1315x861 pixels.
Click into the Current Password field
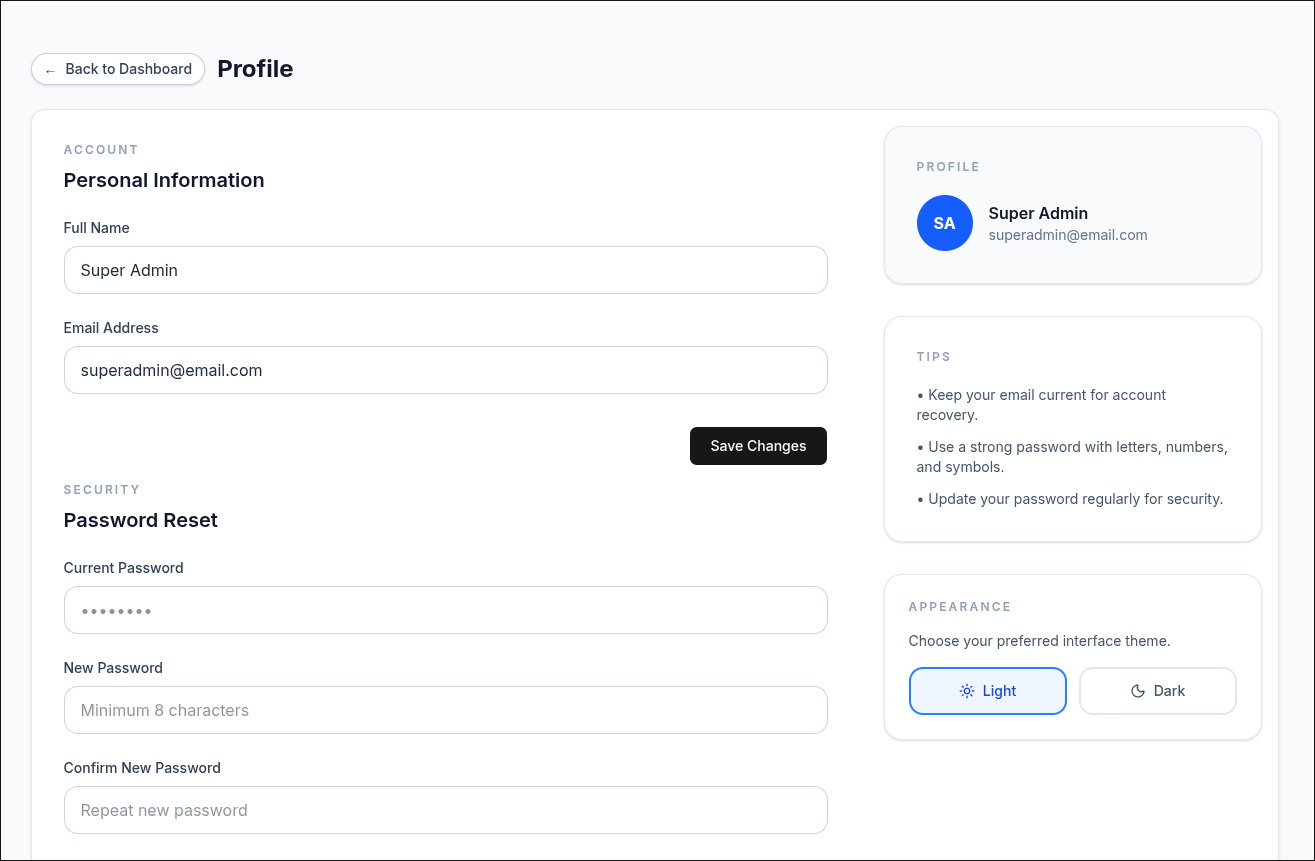coord(446,610)
